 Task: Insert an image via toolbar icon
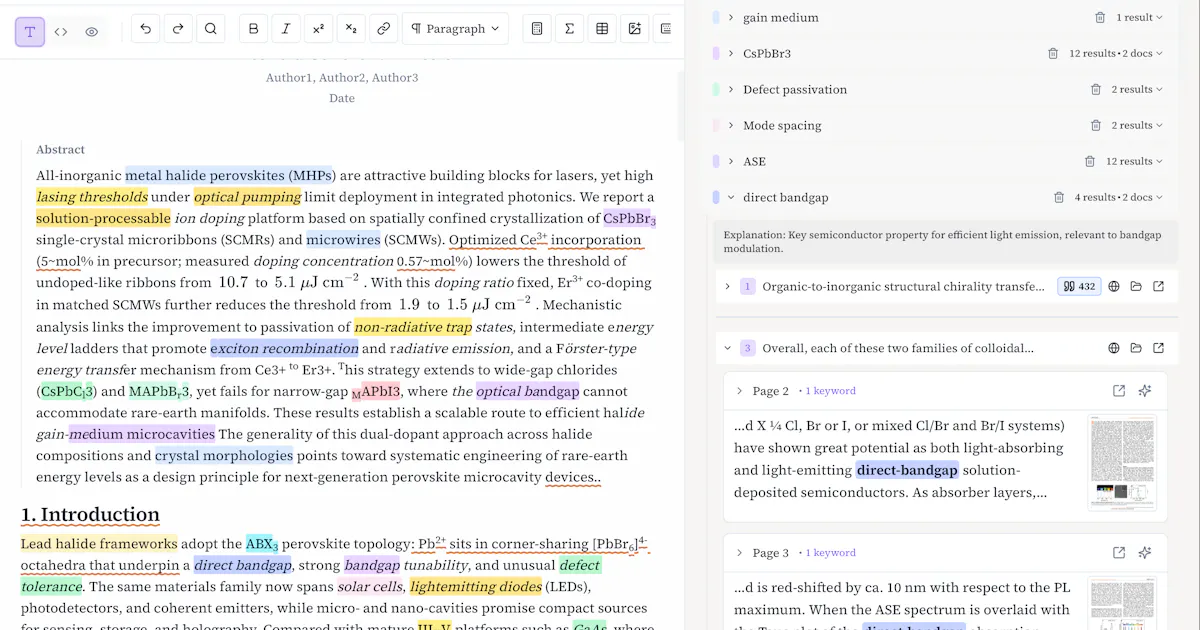(634, 29)
